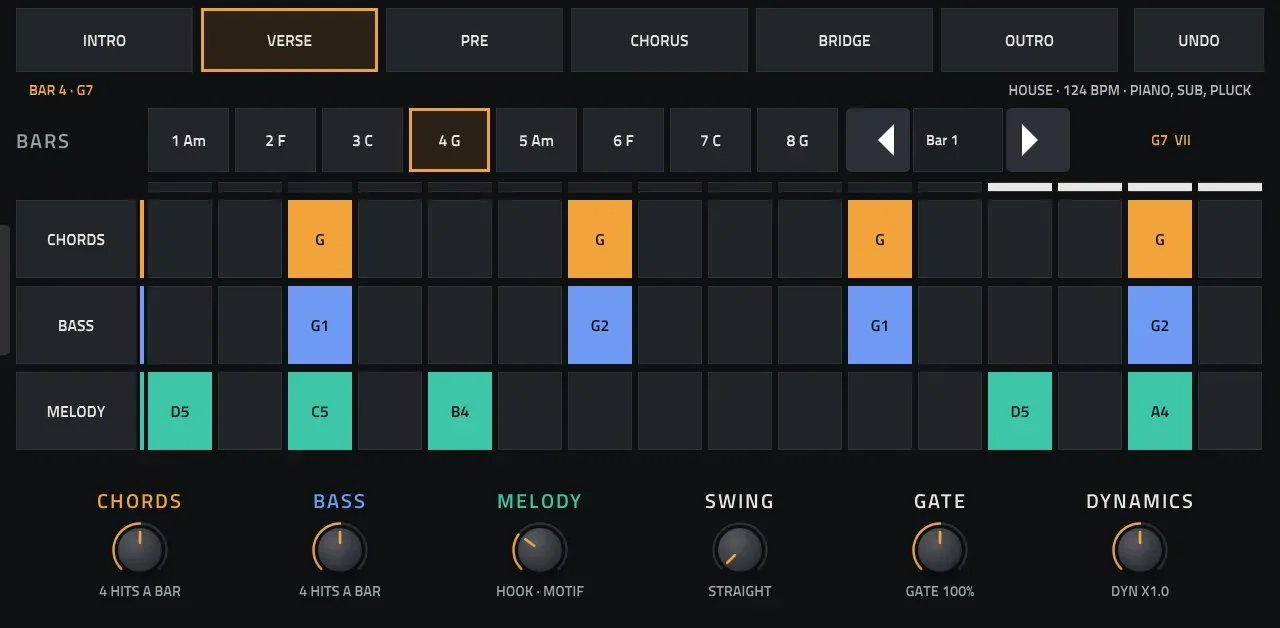Select the MELODY track label

76,411
